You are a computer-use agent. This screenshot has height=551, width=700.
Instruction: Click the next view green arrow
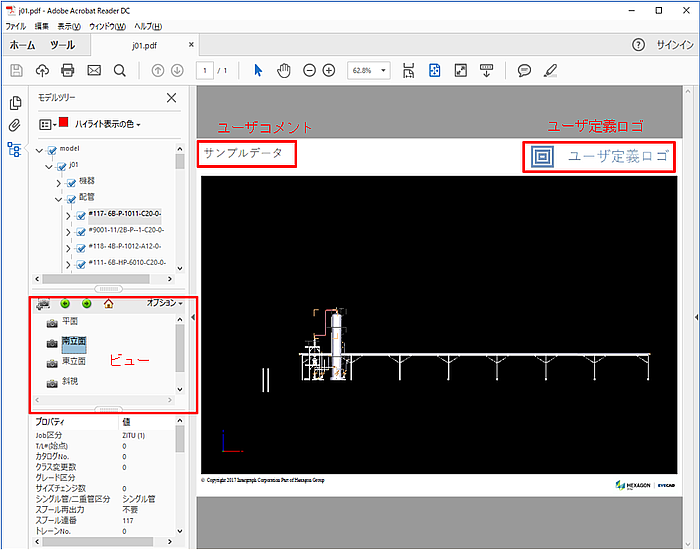point(87,304)
